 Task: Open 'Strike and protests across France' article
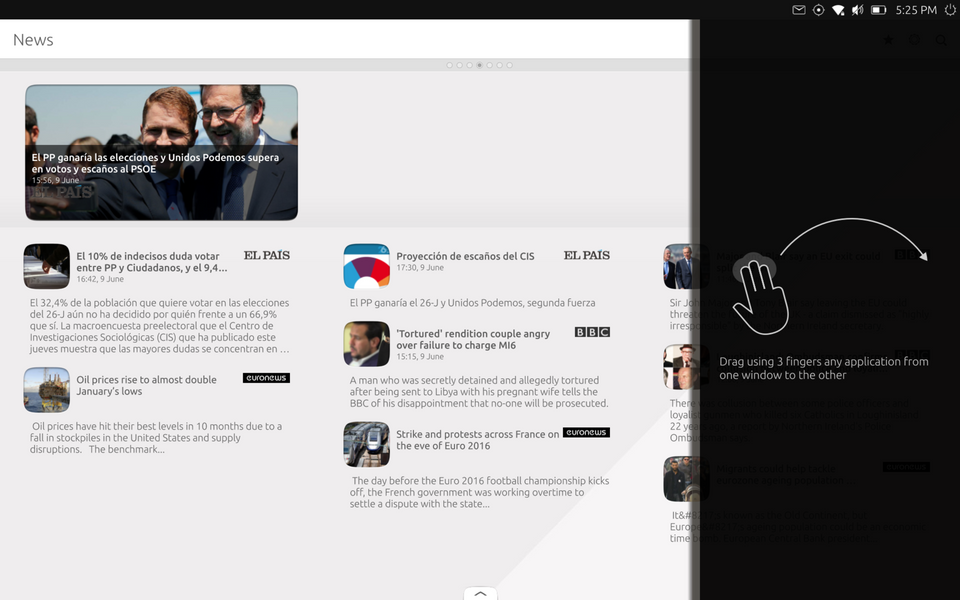477,440
